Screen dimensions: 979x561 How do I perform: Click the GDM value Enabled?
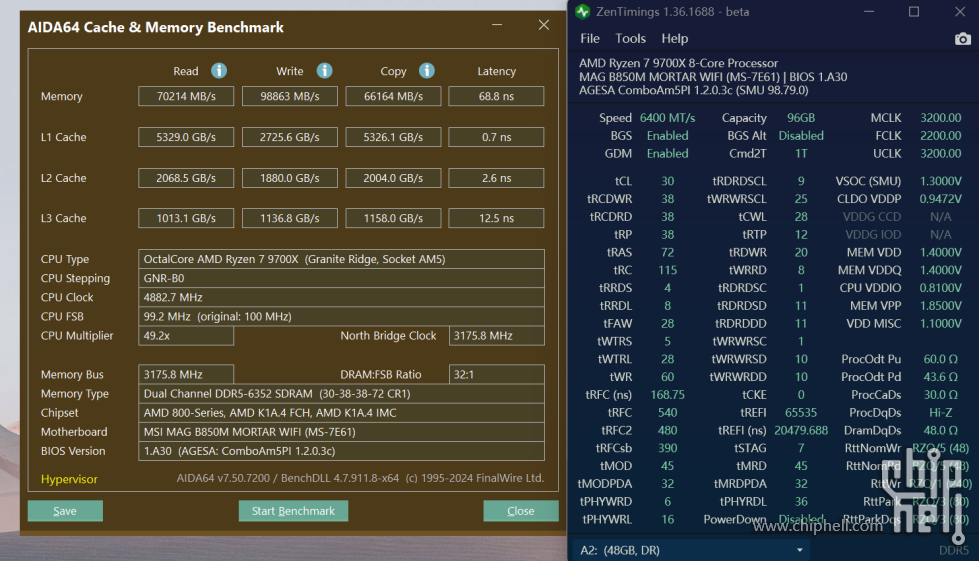(x=667, y=154)
